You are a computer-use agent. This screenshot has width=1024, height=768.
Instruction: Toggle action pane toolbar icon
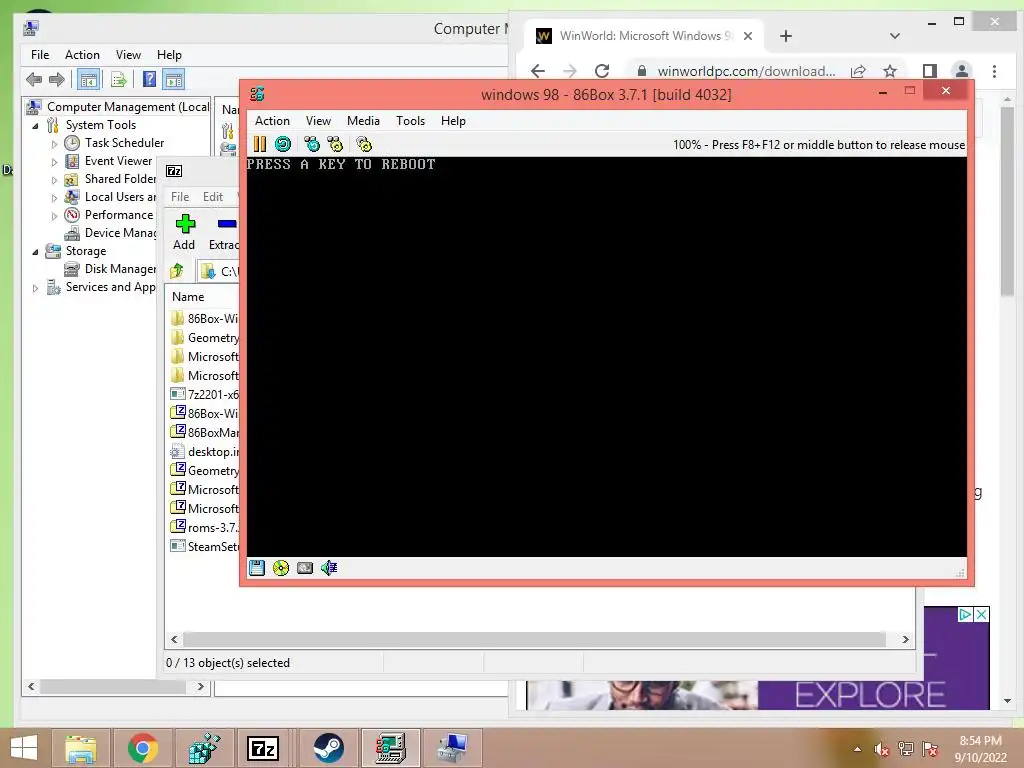click(174, 80)
